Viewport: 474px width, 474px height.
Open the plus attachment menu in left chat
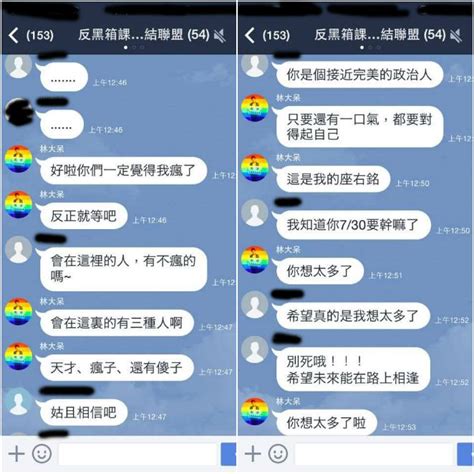point(16,454)
